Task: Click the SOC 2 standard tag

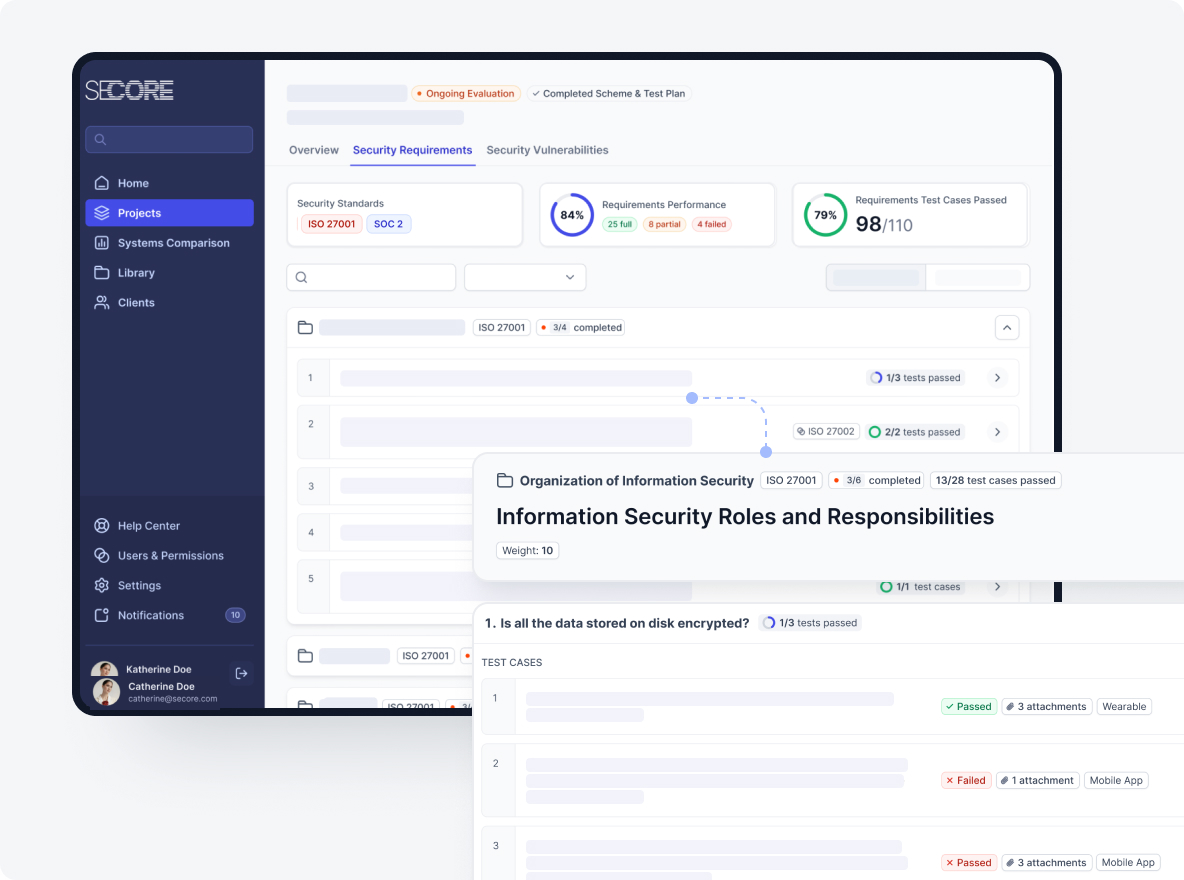Action: [x=388, y=224]
